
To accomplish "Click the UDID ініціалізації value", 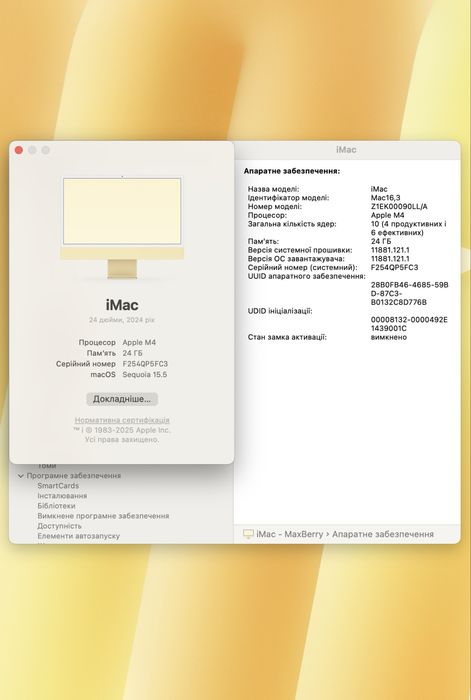I will [409, 324].
